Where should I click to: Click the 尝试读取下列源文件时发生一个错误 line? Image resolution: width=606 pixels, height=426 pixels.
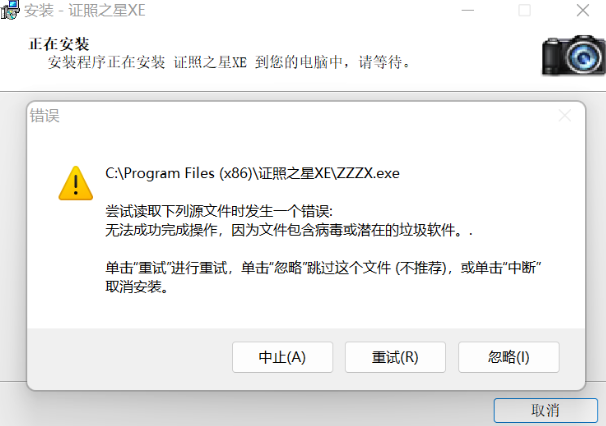pos(219,211)
